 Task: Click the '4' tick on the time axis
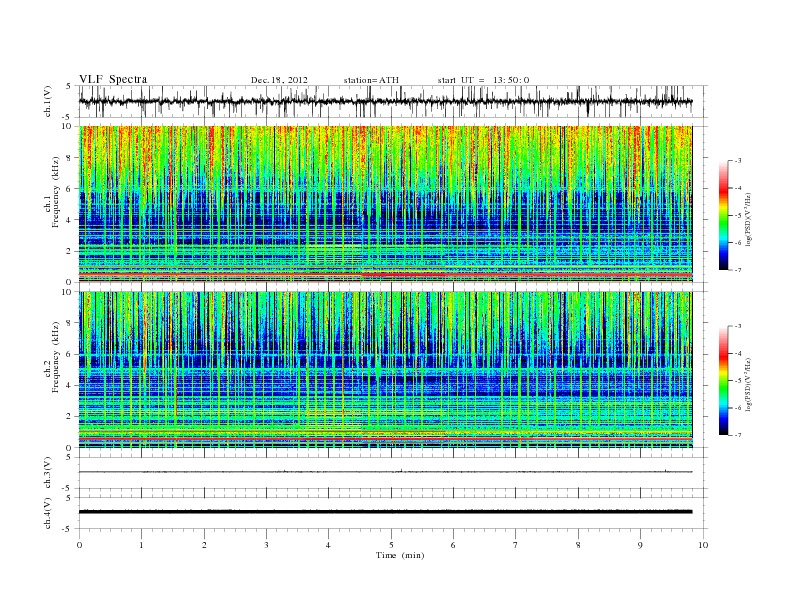[x=328, y=545]
